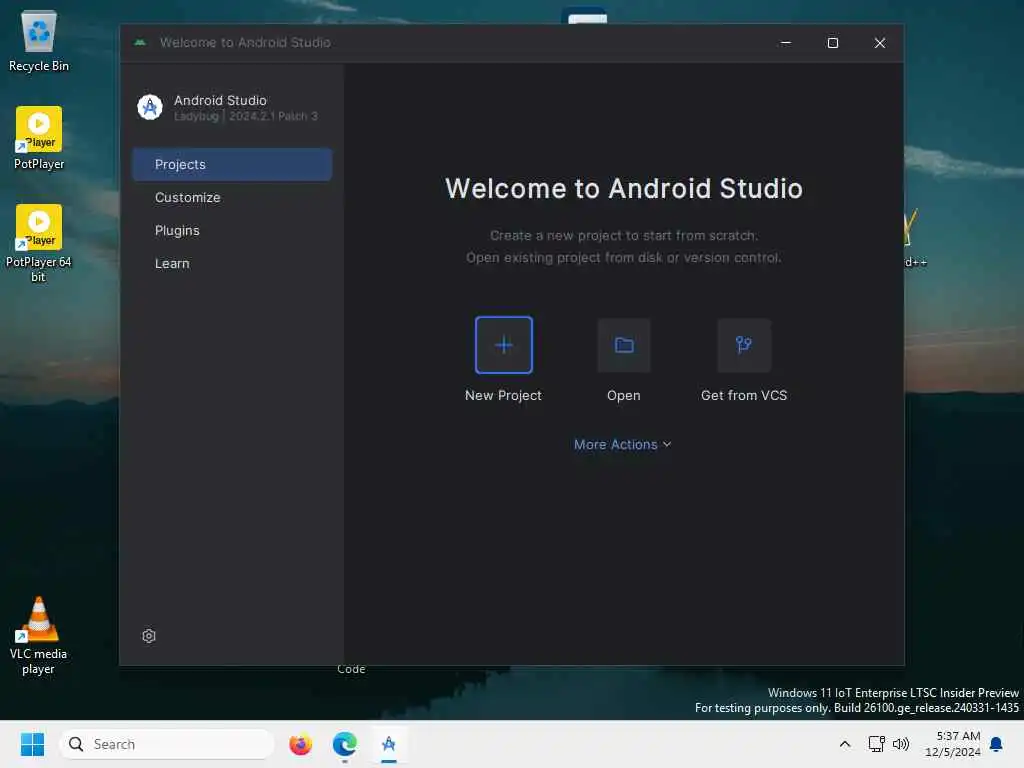The image size is (1024, 768).
Task: Go to the Learn tab
Action: pyautogui.click(x=232, y=263)
